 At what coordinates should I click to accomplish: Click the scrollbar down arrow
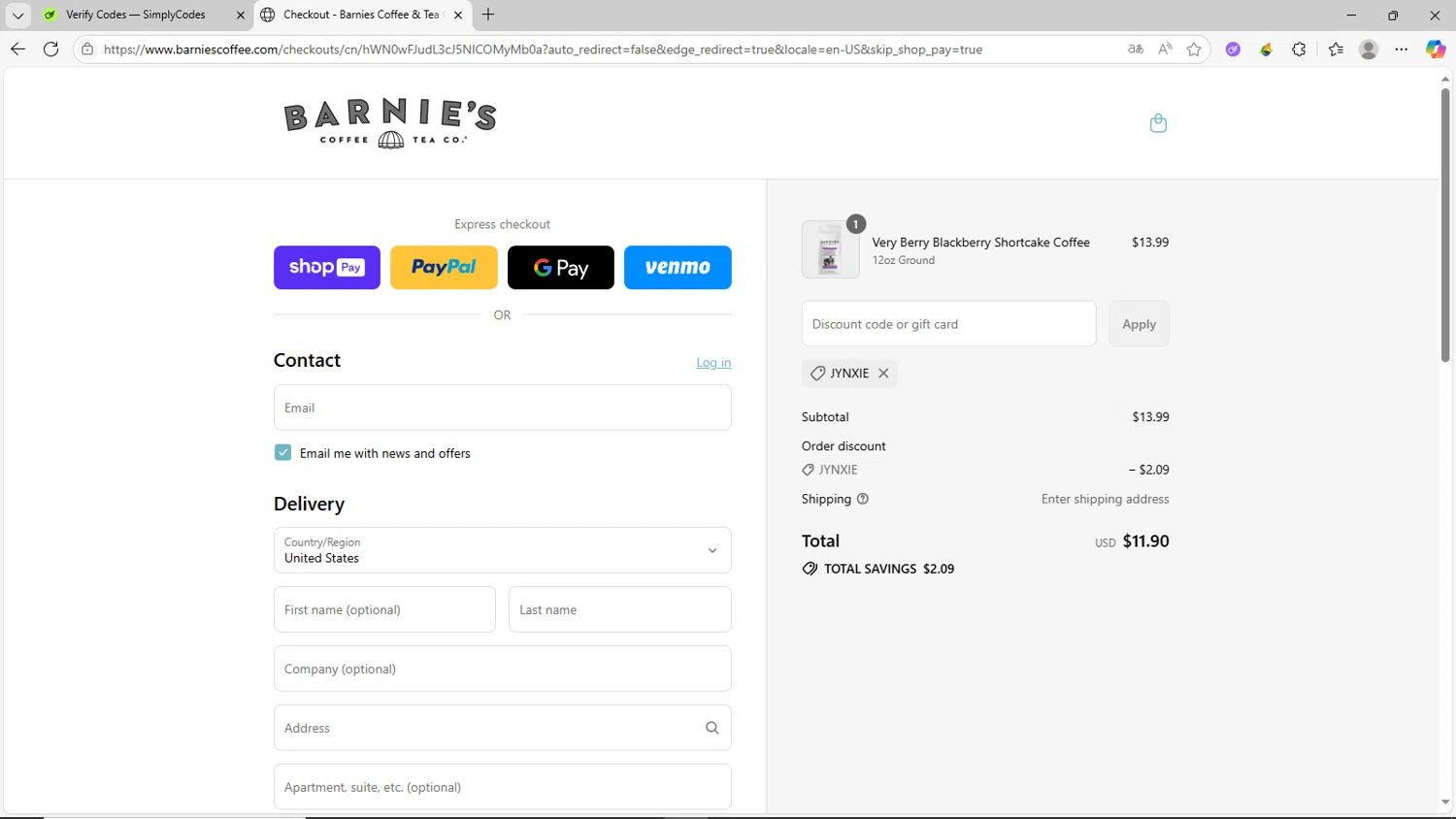click(x=1445, y=803)
